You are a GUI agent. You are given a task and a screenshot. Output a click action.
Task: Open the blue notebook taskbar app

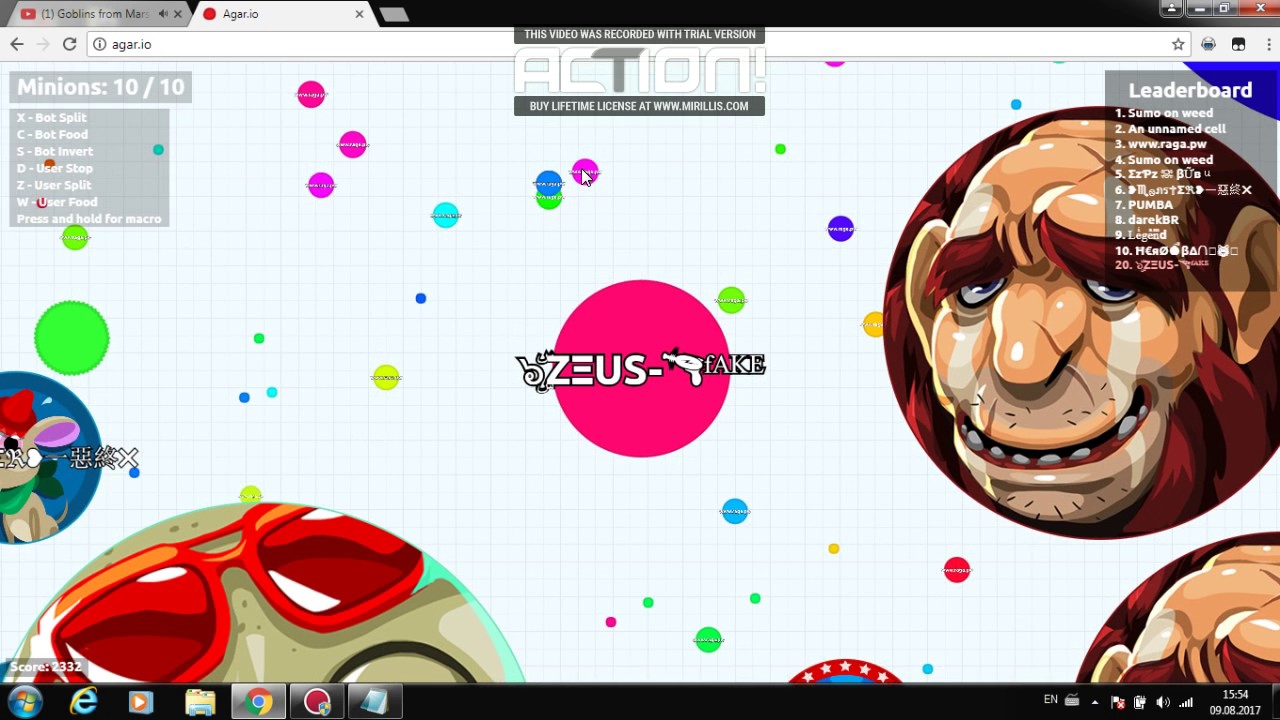coord(374,702)
